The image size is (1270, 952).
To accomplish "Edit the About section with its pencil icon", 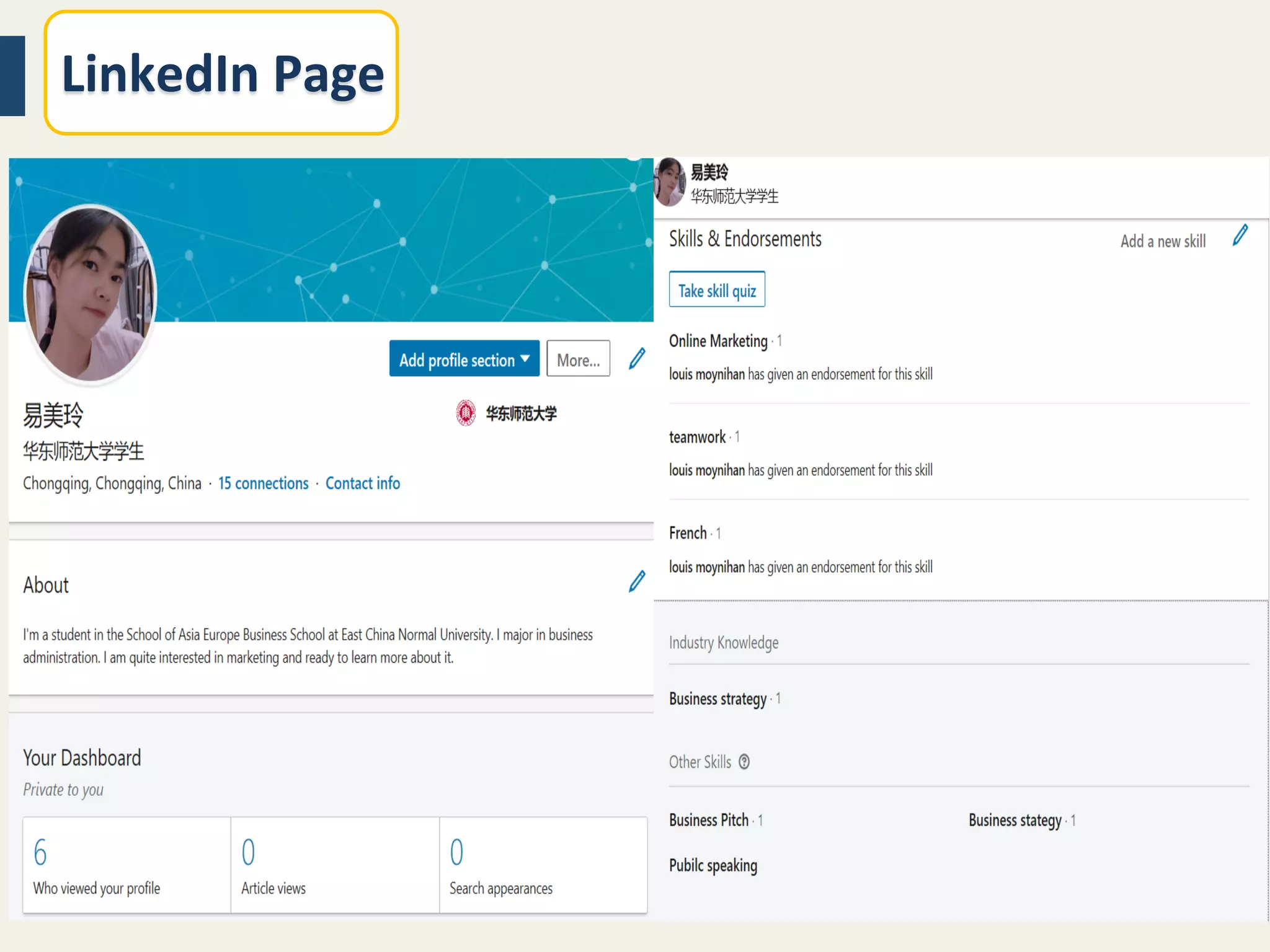I will coord(637,581).
